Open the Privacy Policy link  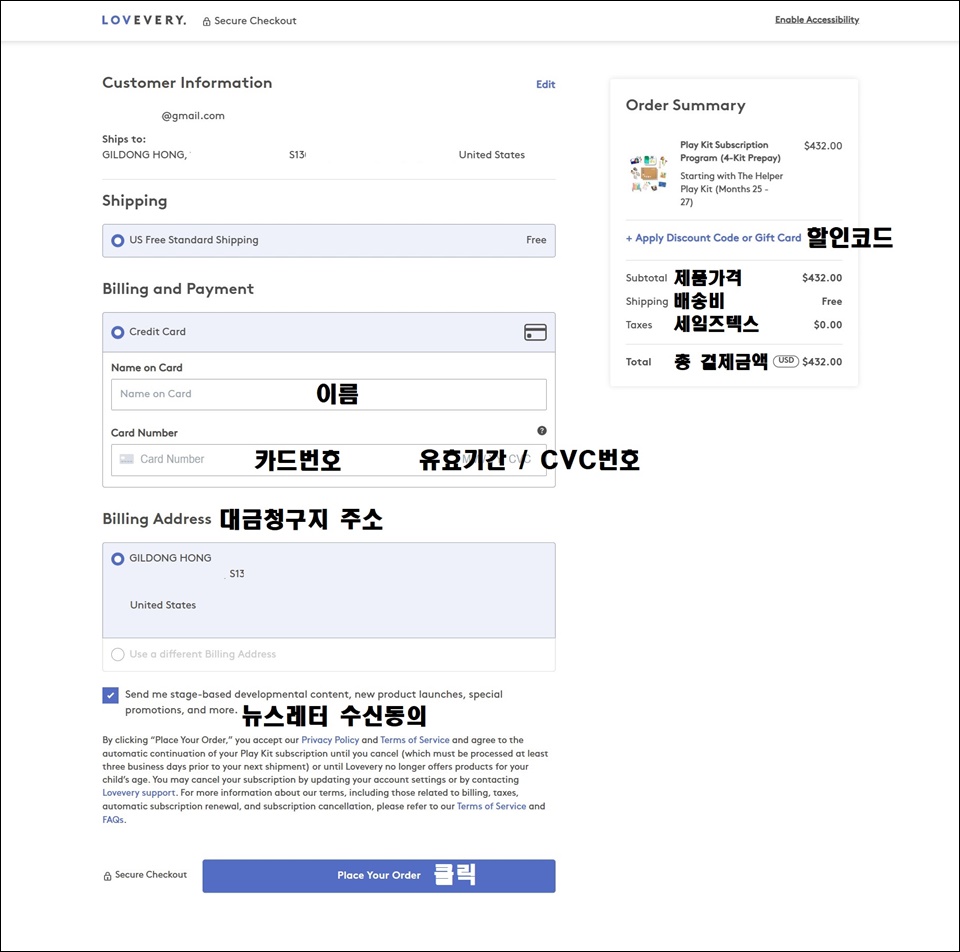tap(330, 740)
